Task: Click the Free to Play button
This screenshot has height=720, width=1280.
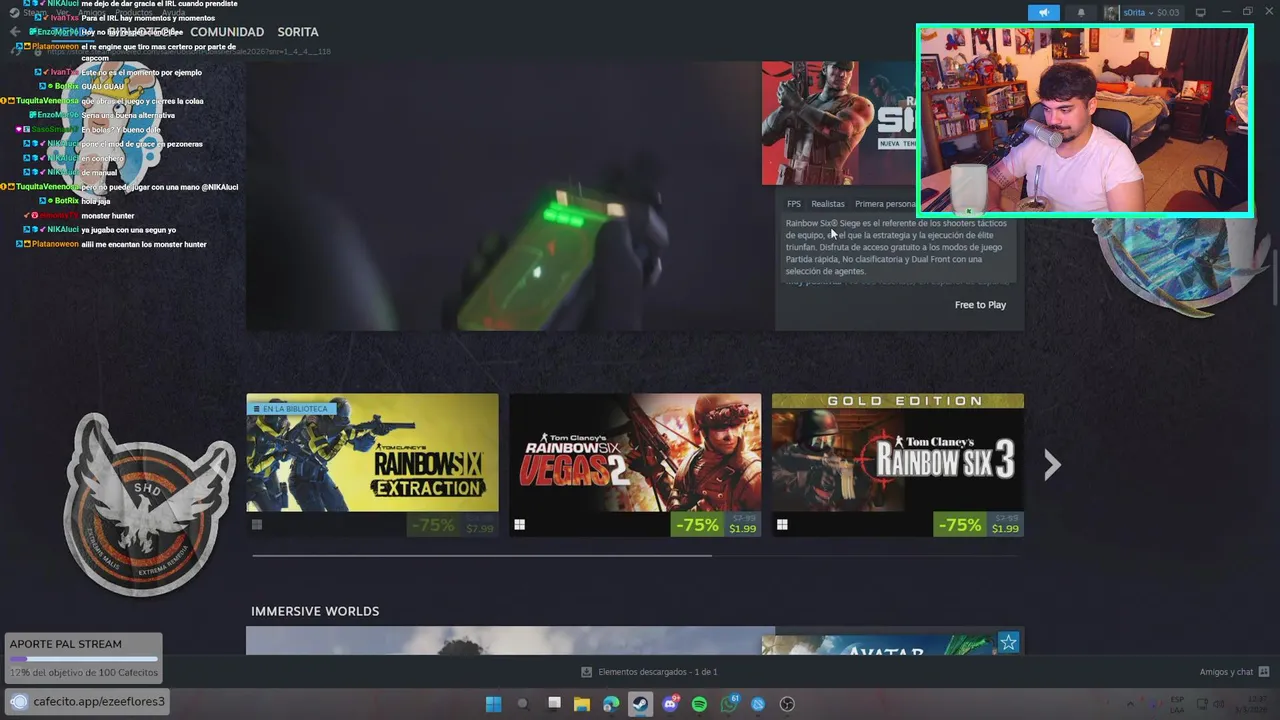Action: click(x=980, y=305)
